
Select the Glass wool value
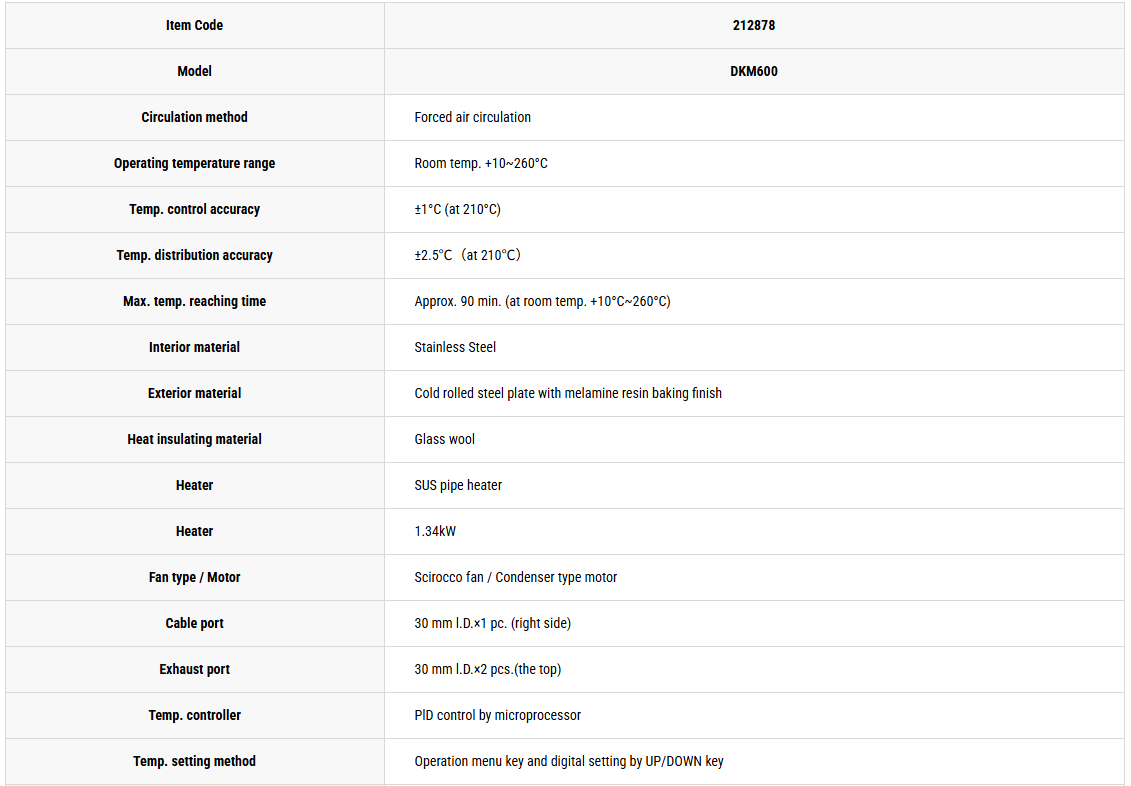point(444,439)
